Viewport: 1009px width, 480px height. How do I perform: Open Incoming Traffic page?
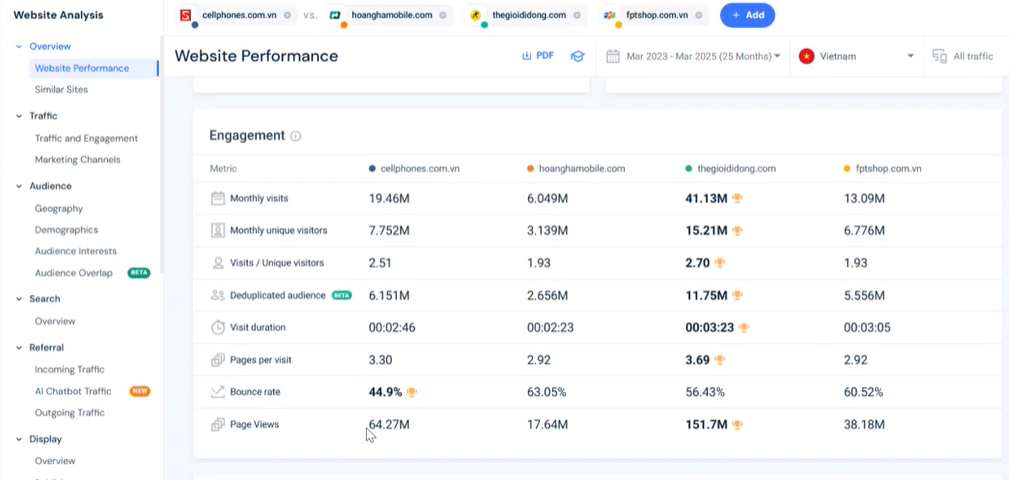(x=69, y=369)
